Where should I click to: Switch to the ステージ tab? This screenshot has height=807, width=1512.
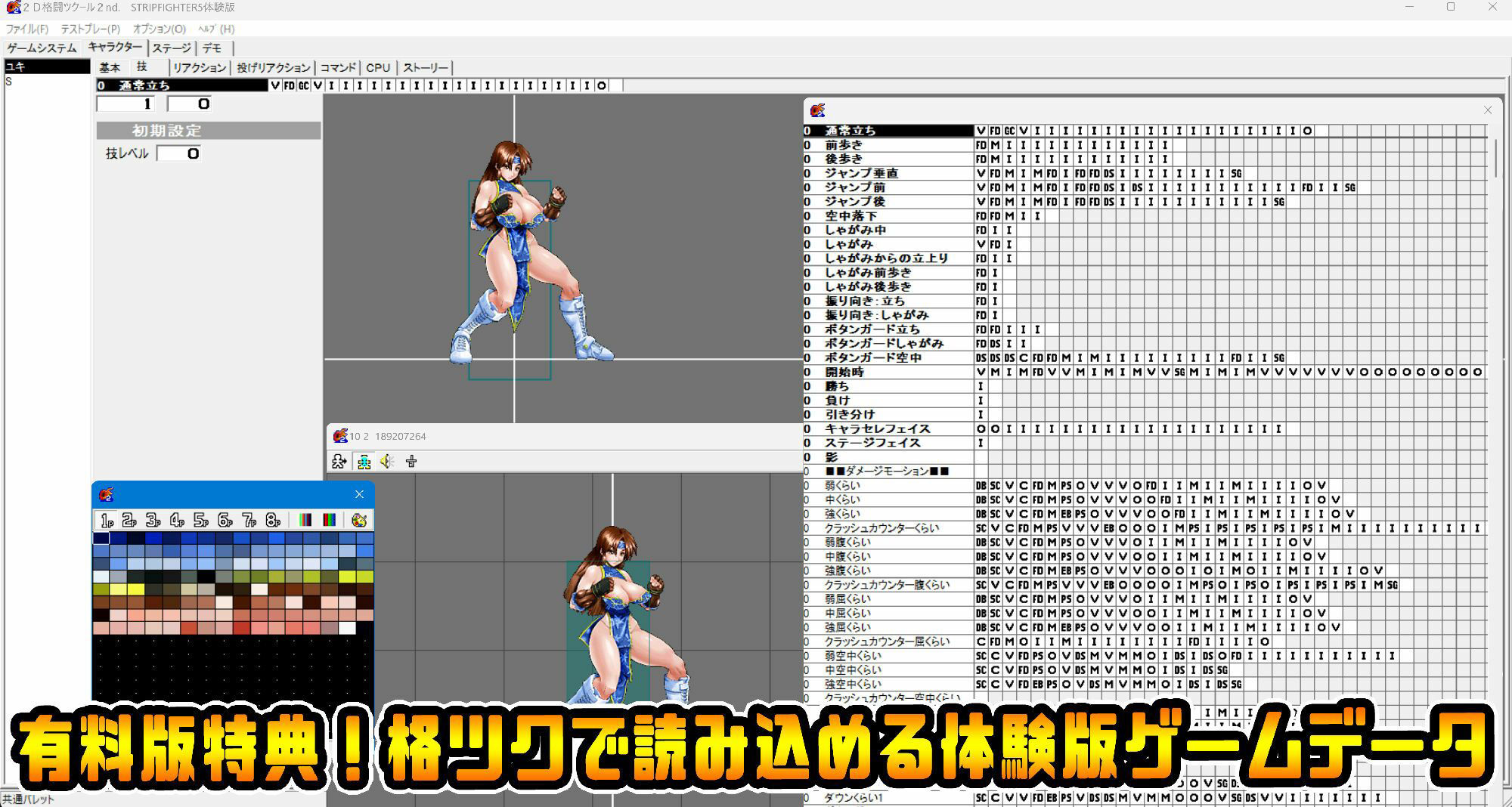[172, 47]
